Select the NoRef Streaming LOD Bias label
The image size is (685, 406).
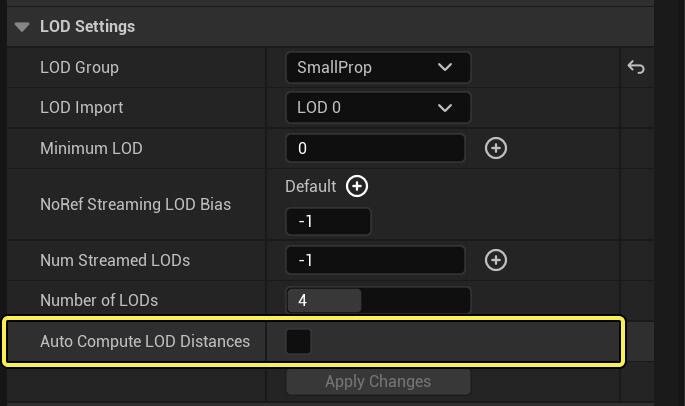pos(135,204)
